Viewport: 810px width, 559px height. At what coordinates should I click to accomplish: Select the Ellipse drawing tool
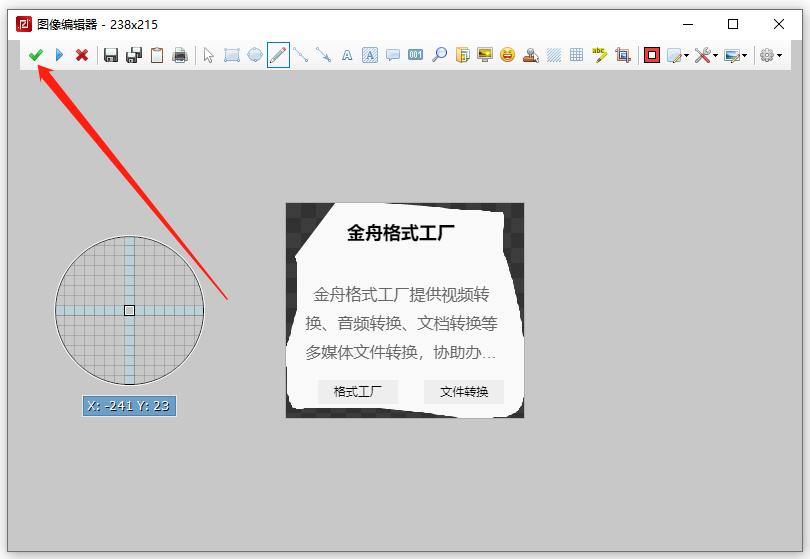point(255,55)
